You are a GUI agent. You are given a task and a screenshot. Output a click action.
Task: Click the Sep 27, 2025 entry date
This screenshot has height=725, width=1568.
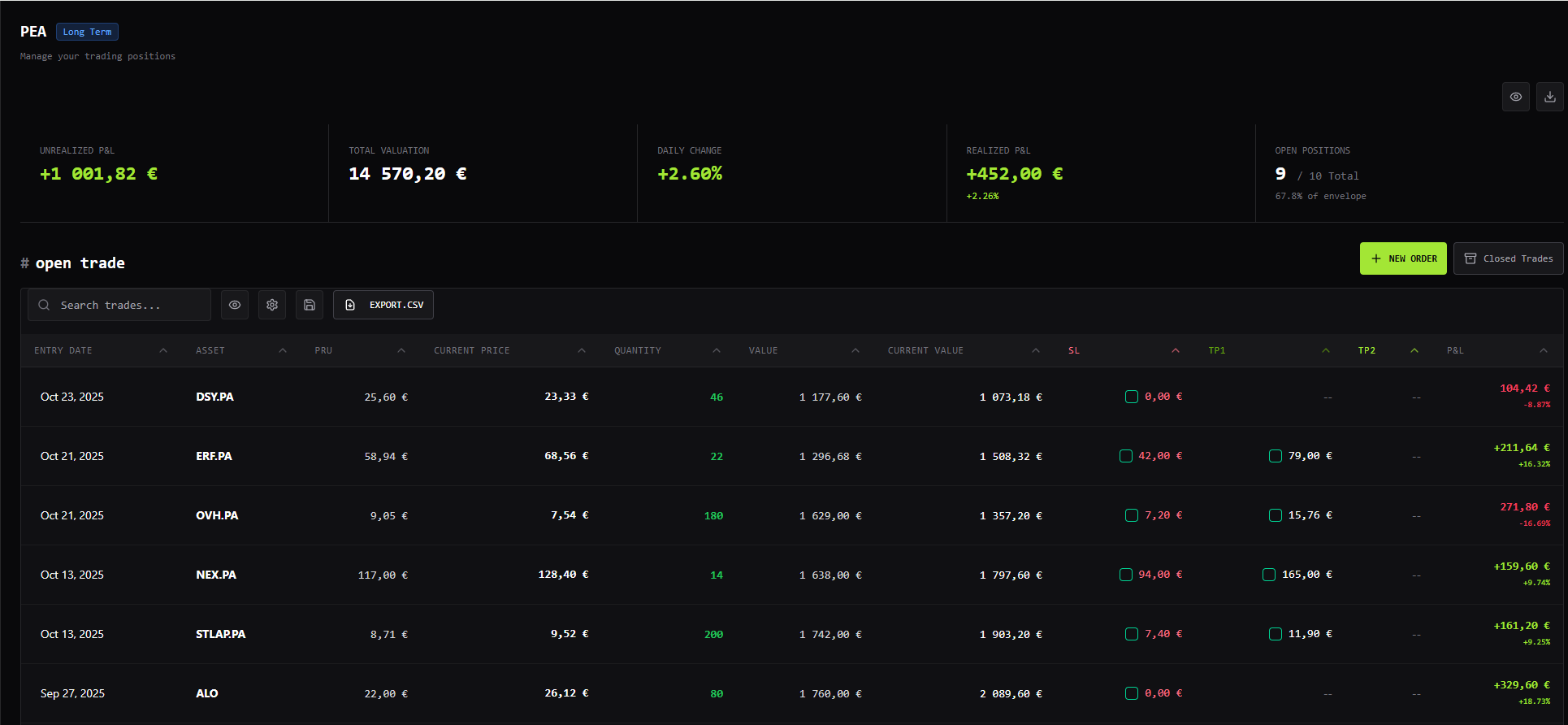[x=72, y=693]
